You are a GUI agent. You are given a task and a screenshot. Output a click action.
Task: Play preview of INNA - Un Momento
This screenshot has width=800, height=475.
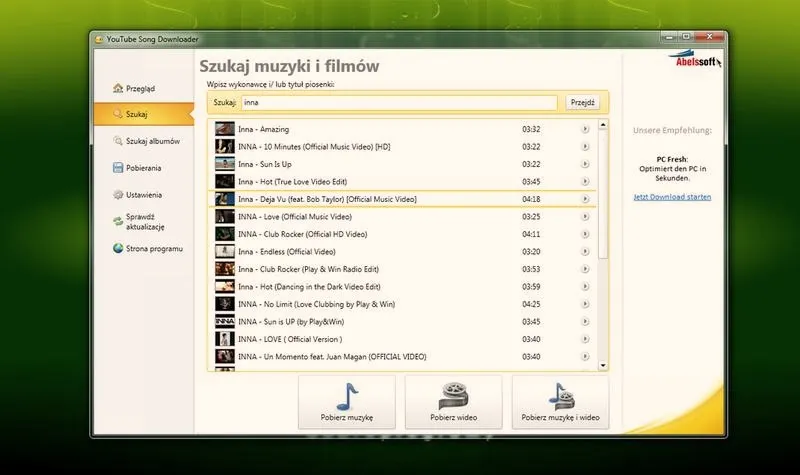[585, 356]
